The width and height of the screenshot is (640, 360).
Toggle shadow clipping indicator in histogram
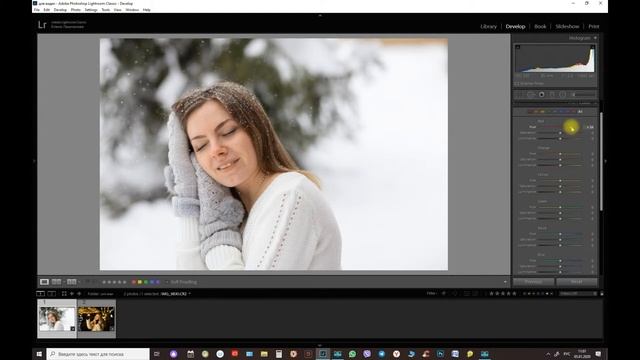518,47
